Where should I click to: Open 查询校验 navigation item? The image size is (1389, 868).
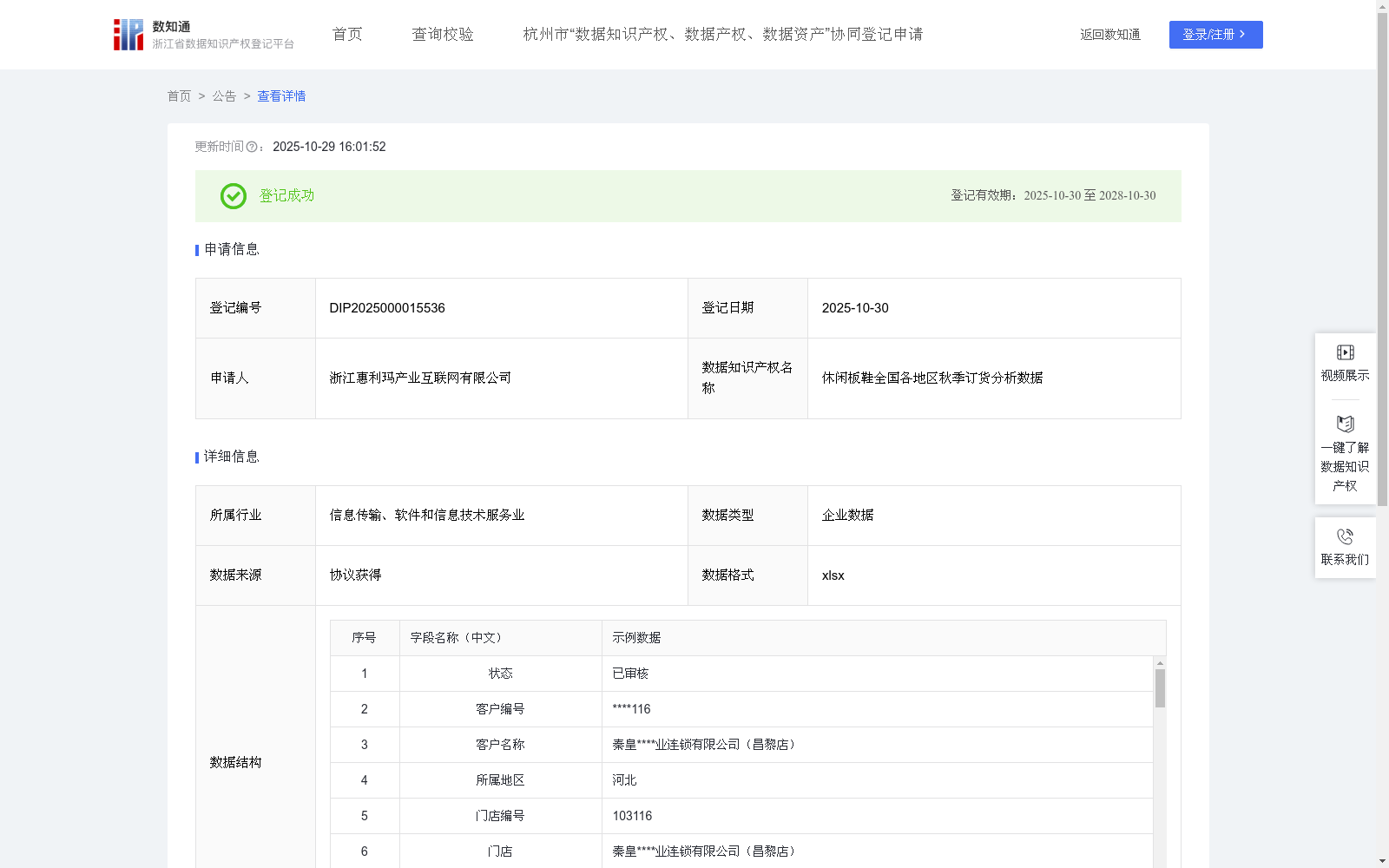point(443,35)
